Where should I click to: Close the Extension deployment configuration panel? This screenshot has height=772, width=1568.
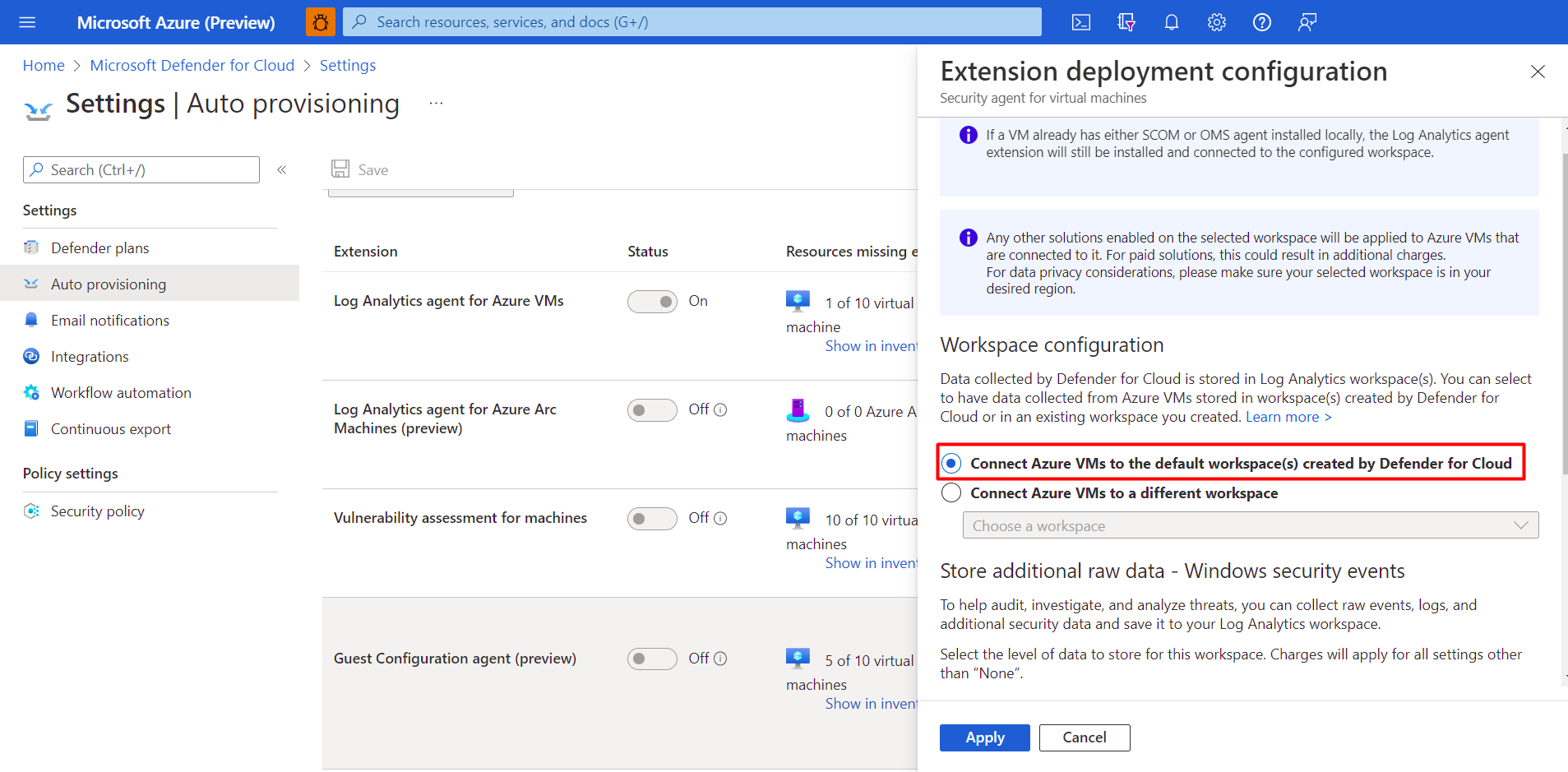coord(1538,72)
